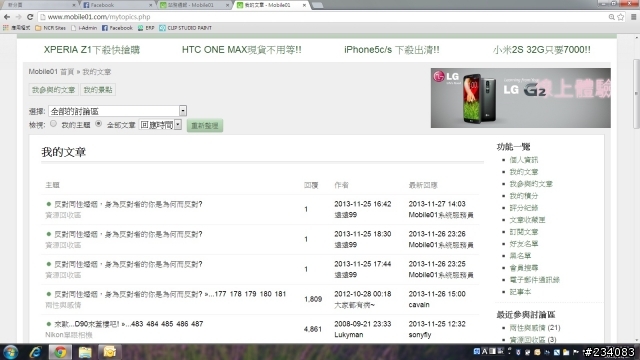Screen dimensions: 640x360
Task: Open the iPhone5c/s promotion link
Action: [392, 50]
